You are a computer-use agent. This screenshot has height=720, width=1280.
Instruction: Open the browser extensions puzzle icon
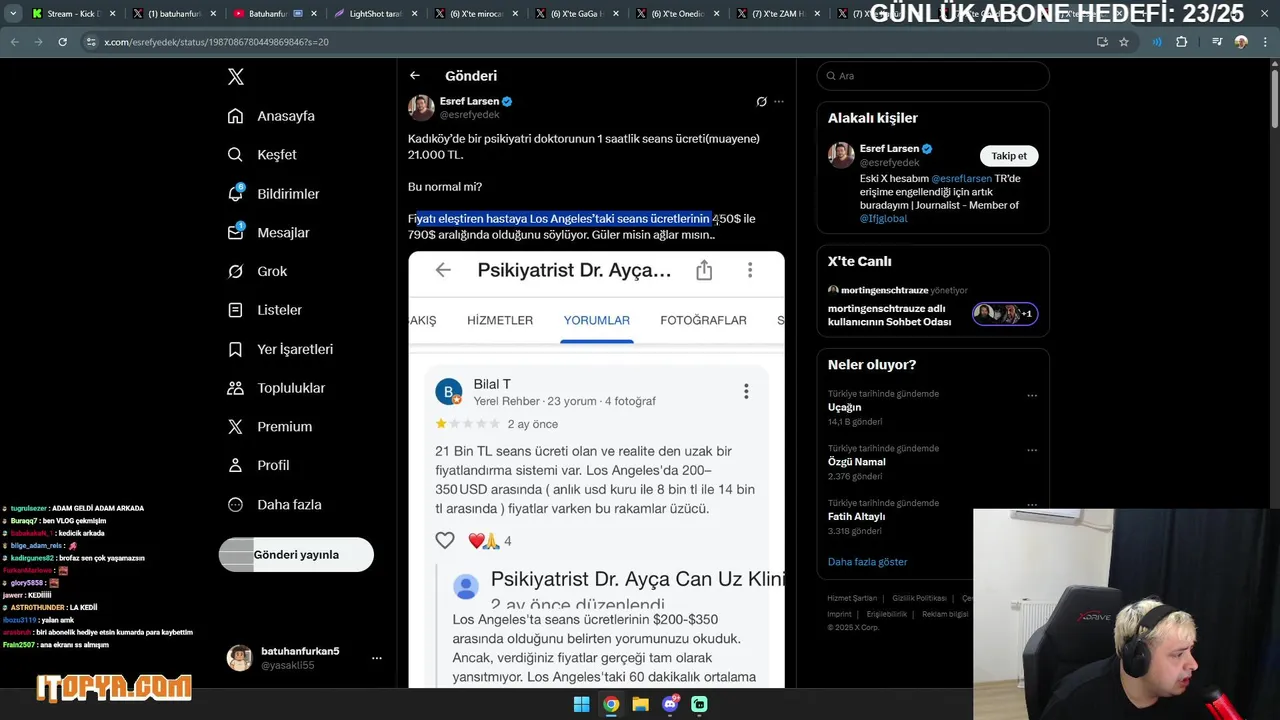pyautogui.click(x=1181, y=42)
